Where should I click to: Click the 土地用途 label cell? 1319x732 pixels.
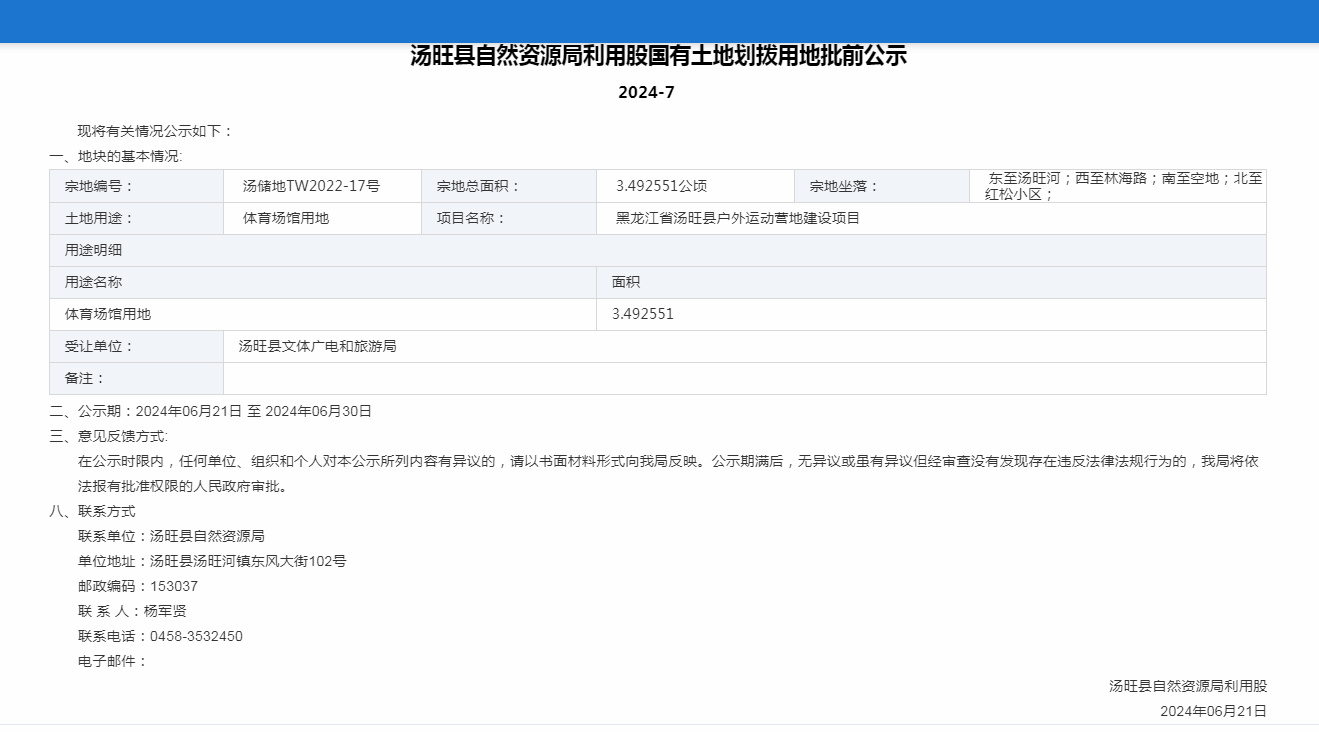click(137, 219)
